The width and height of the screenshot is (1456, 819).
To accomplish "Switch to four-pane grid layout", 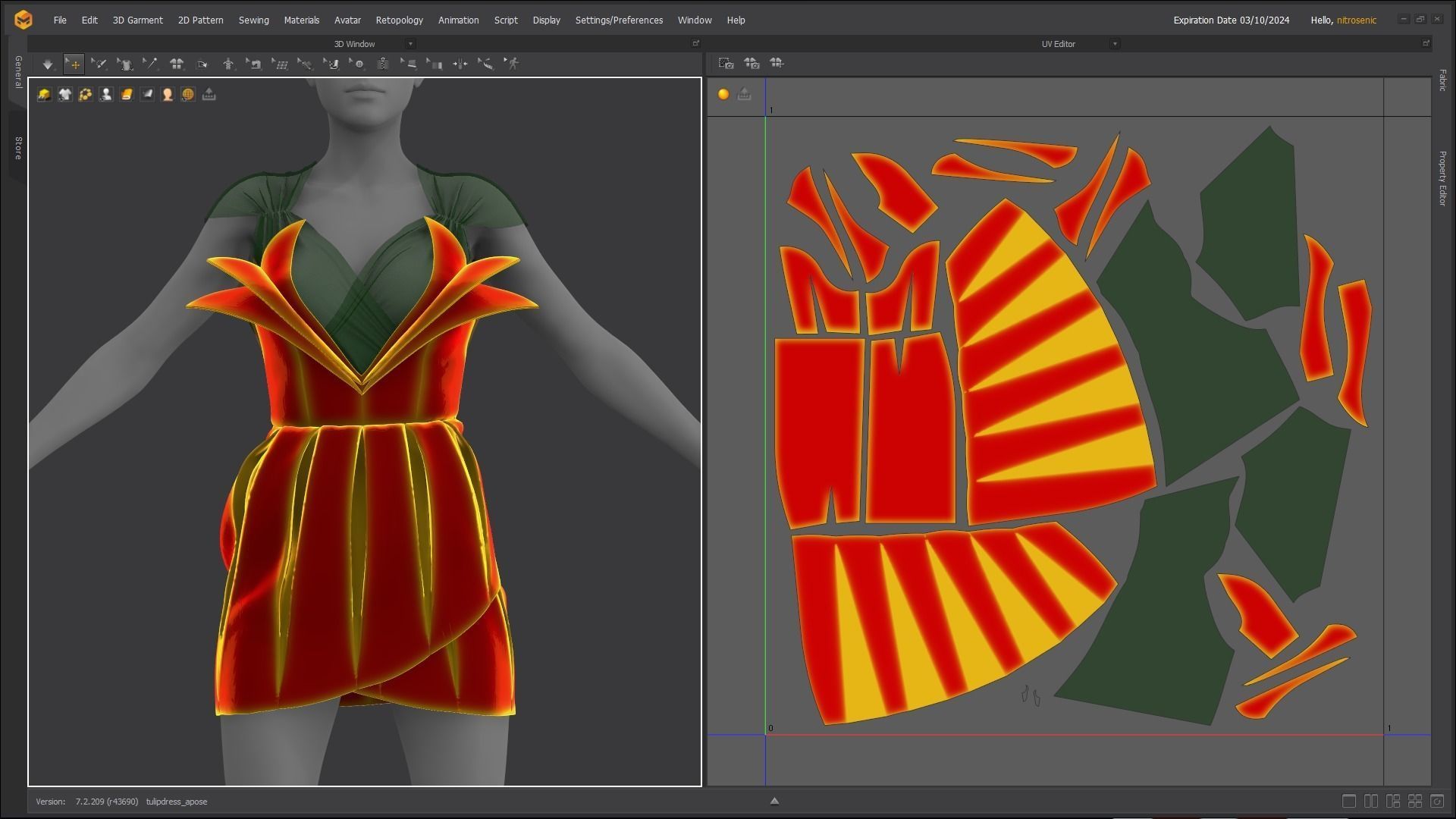I will (1415, 801).
